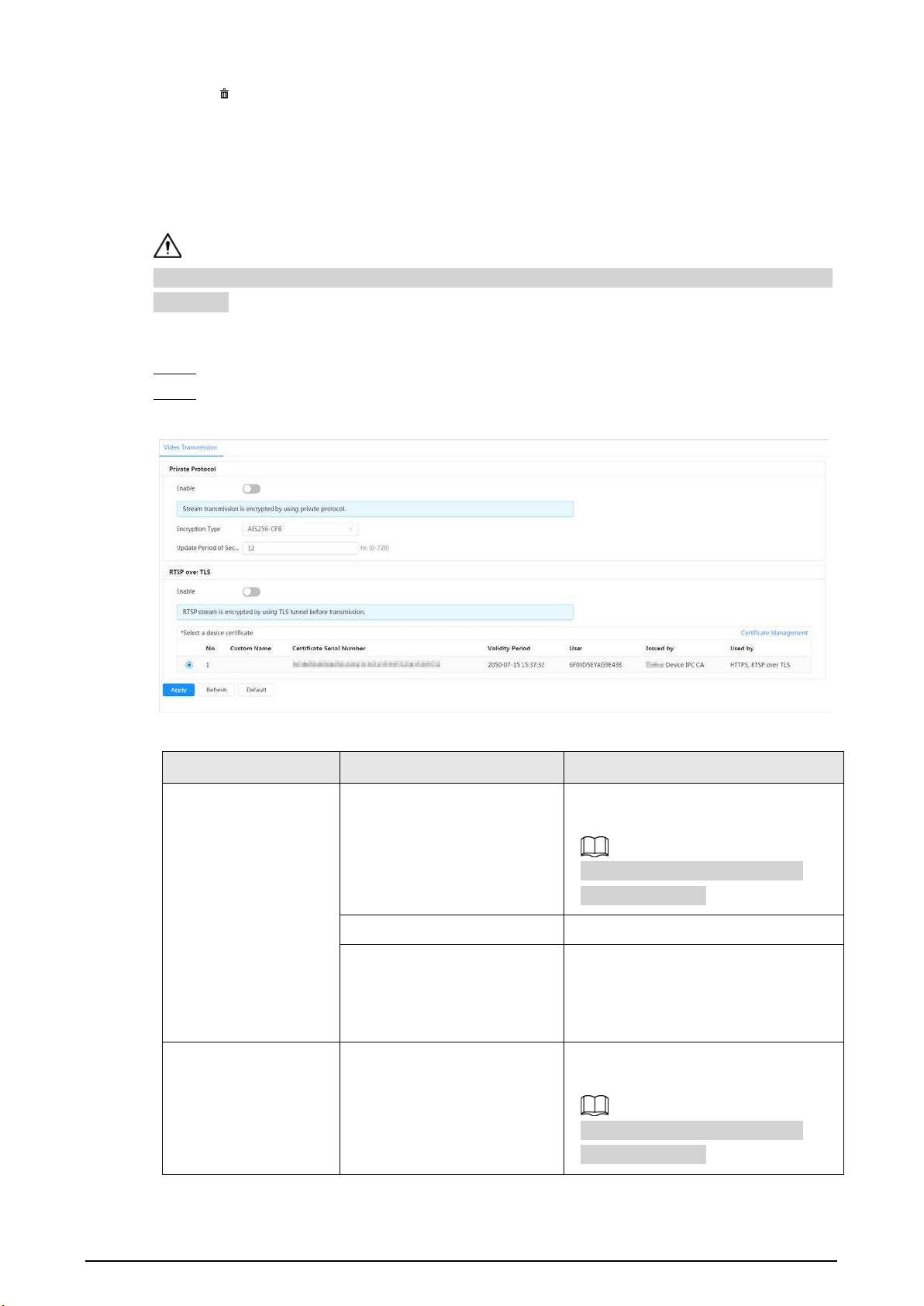Viewport: 924px width, 1306px height.
Task: Click the warning triangle caution icon
Action: click(167, 246)
